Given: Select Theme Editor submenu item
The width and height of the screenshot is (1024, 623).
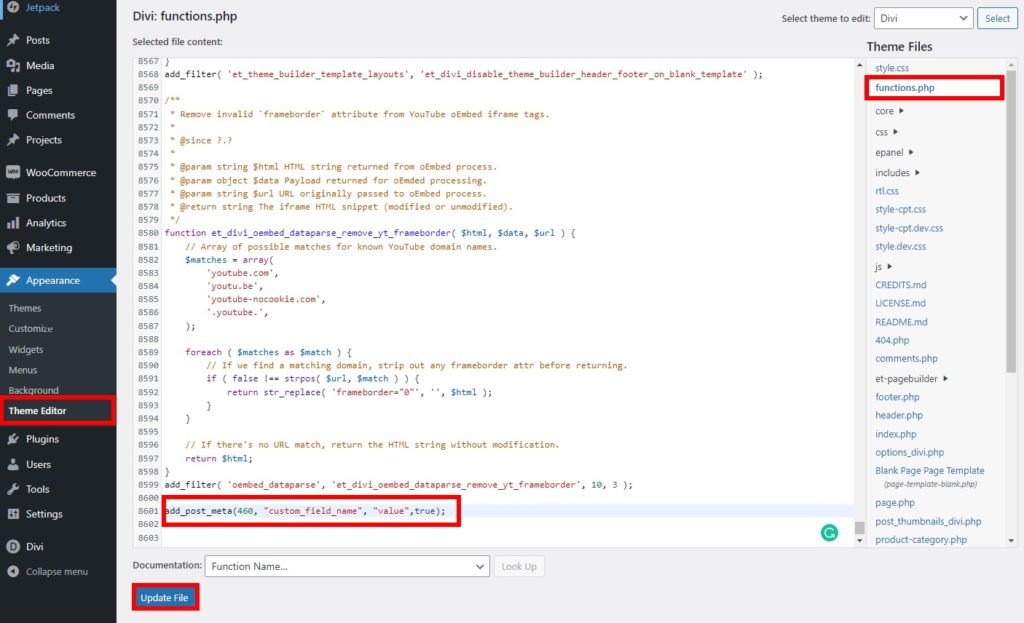Looking at the screenshot, I should (37, 411).
